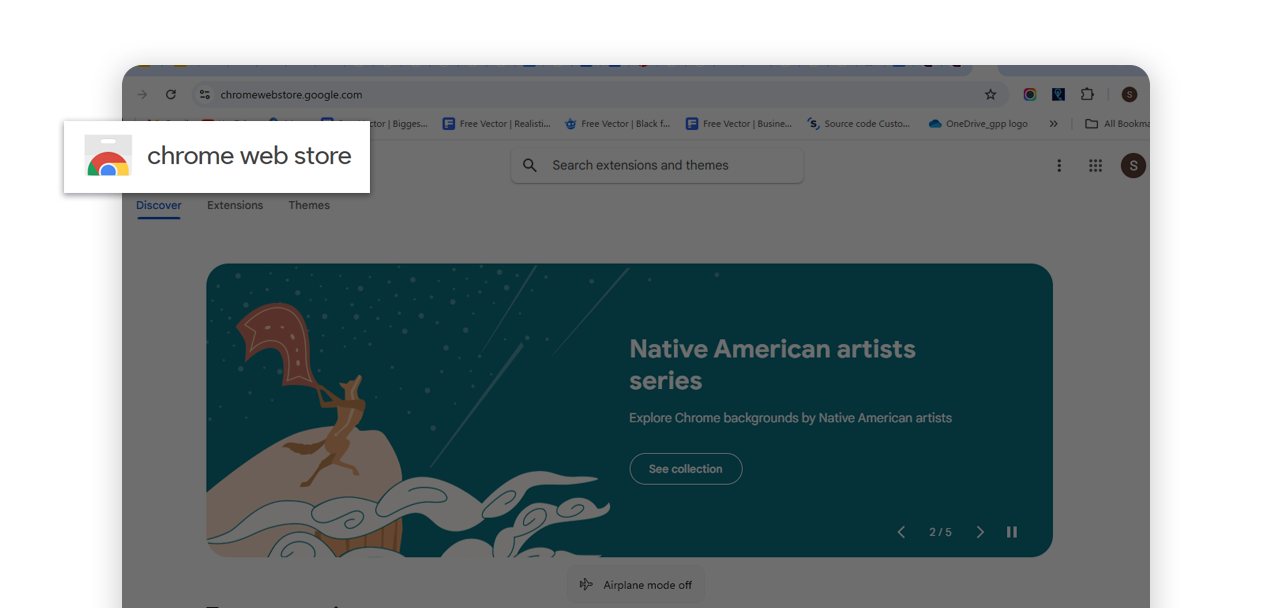This screenshot has width=1280, height=608.
Task: Open the 'Source code Custo...' bookmark
Action: coord(860,124)
